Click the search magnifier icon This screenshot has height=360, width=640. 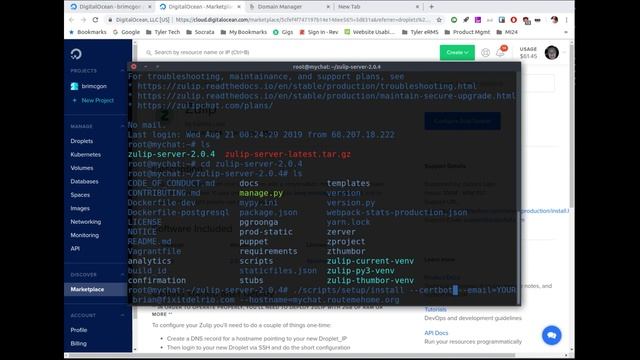pos(149,52)
